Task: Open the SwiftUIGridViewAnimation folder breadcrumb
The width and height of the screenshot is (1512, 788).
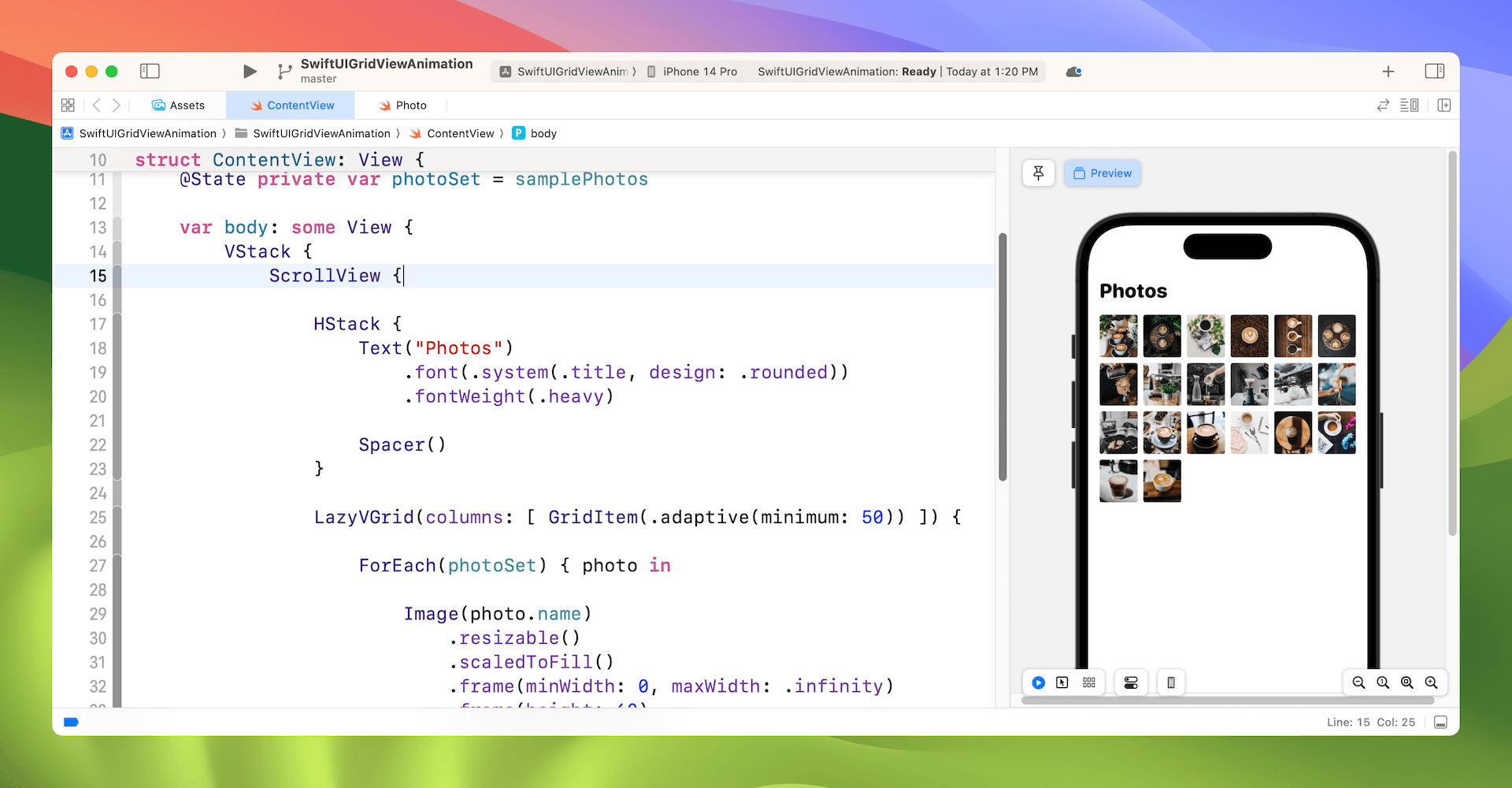Action: point(313,134)
